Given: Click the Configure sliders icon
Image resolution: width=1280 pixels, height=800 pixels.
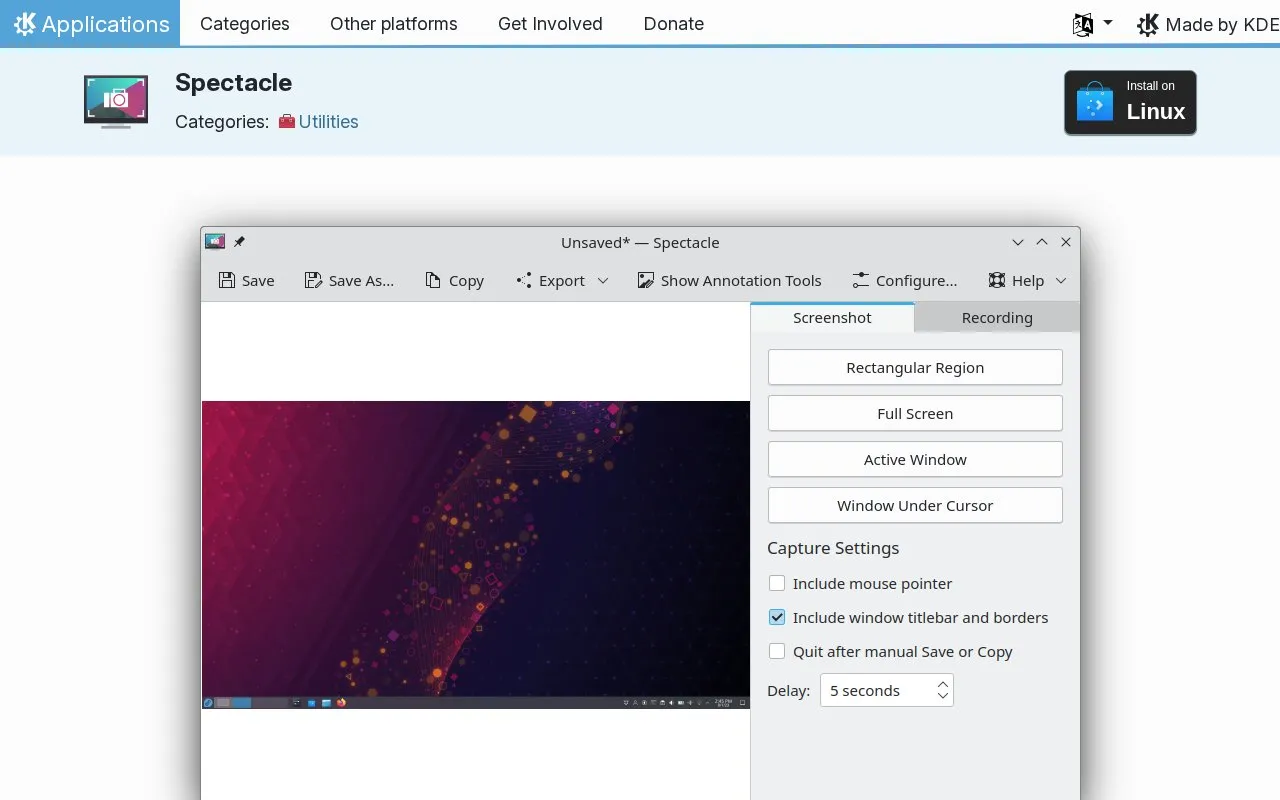Looking at the screenshot, I should coord(860,281).
